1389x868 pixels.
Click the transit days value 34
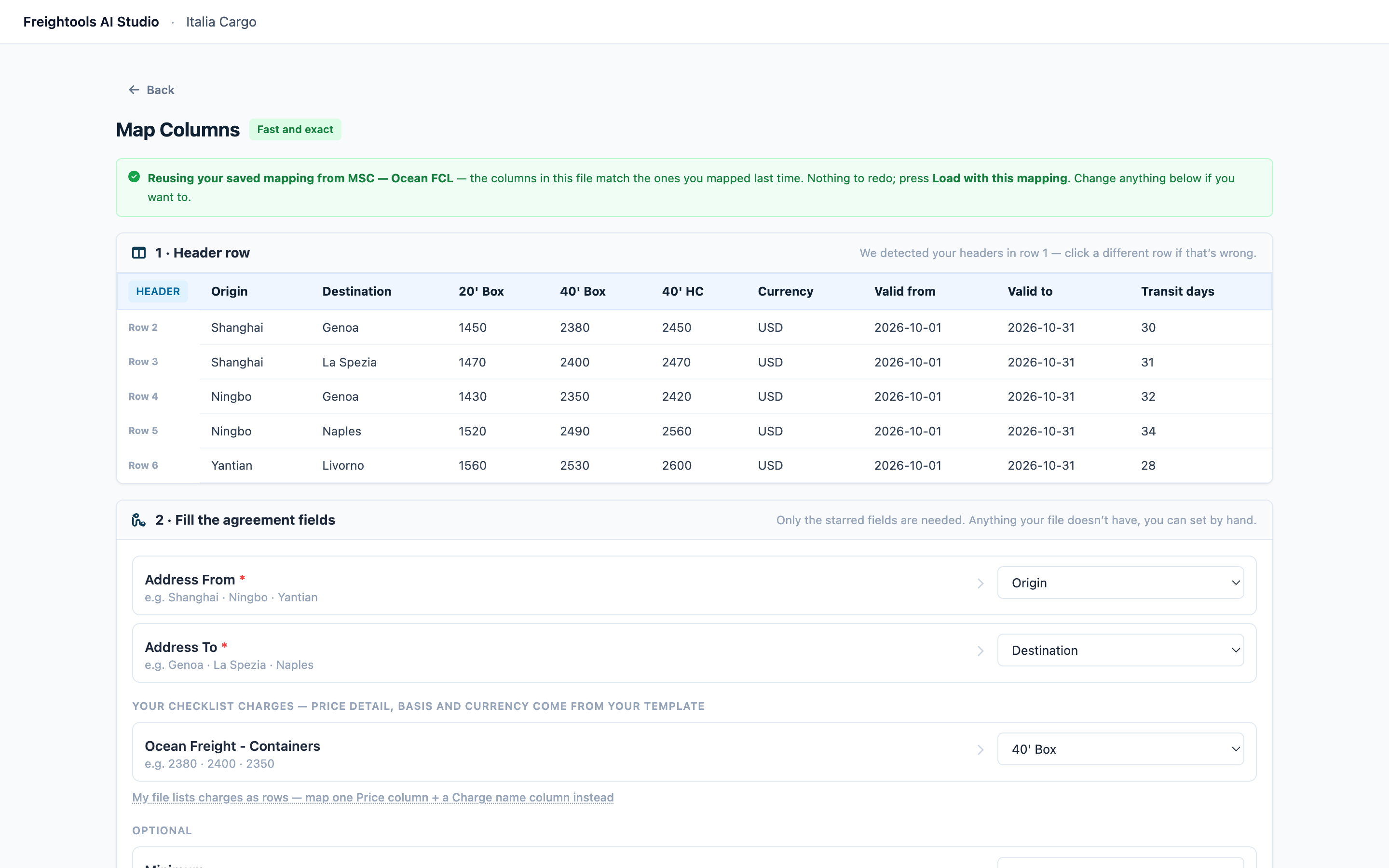1148,431
